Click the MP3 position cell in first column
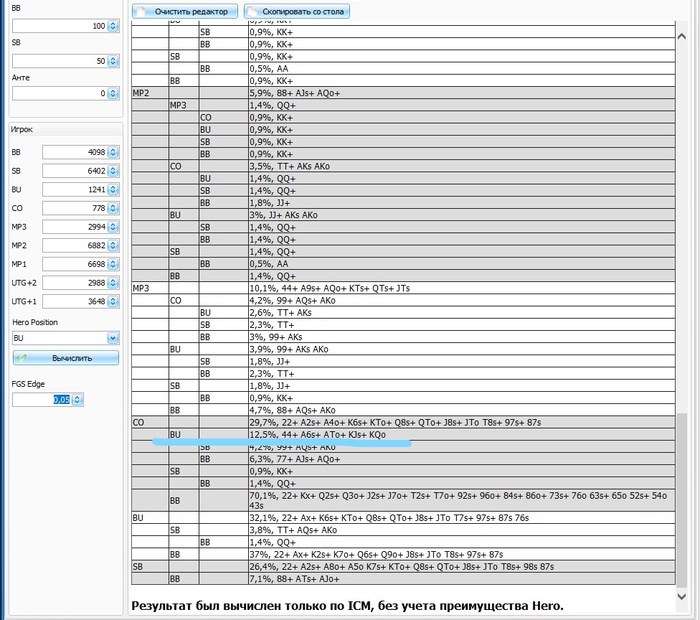 coord(150,288)
